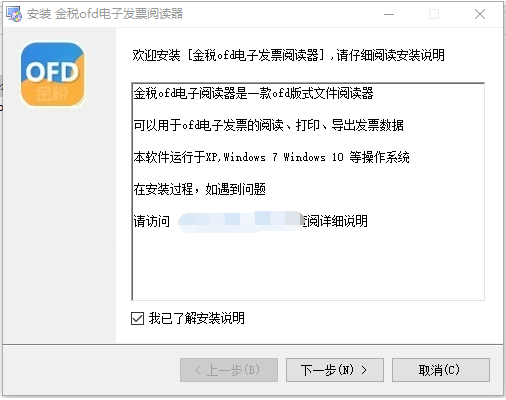Click the OFD 金税 application logo

[x=52, y=75]
